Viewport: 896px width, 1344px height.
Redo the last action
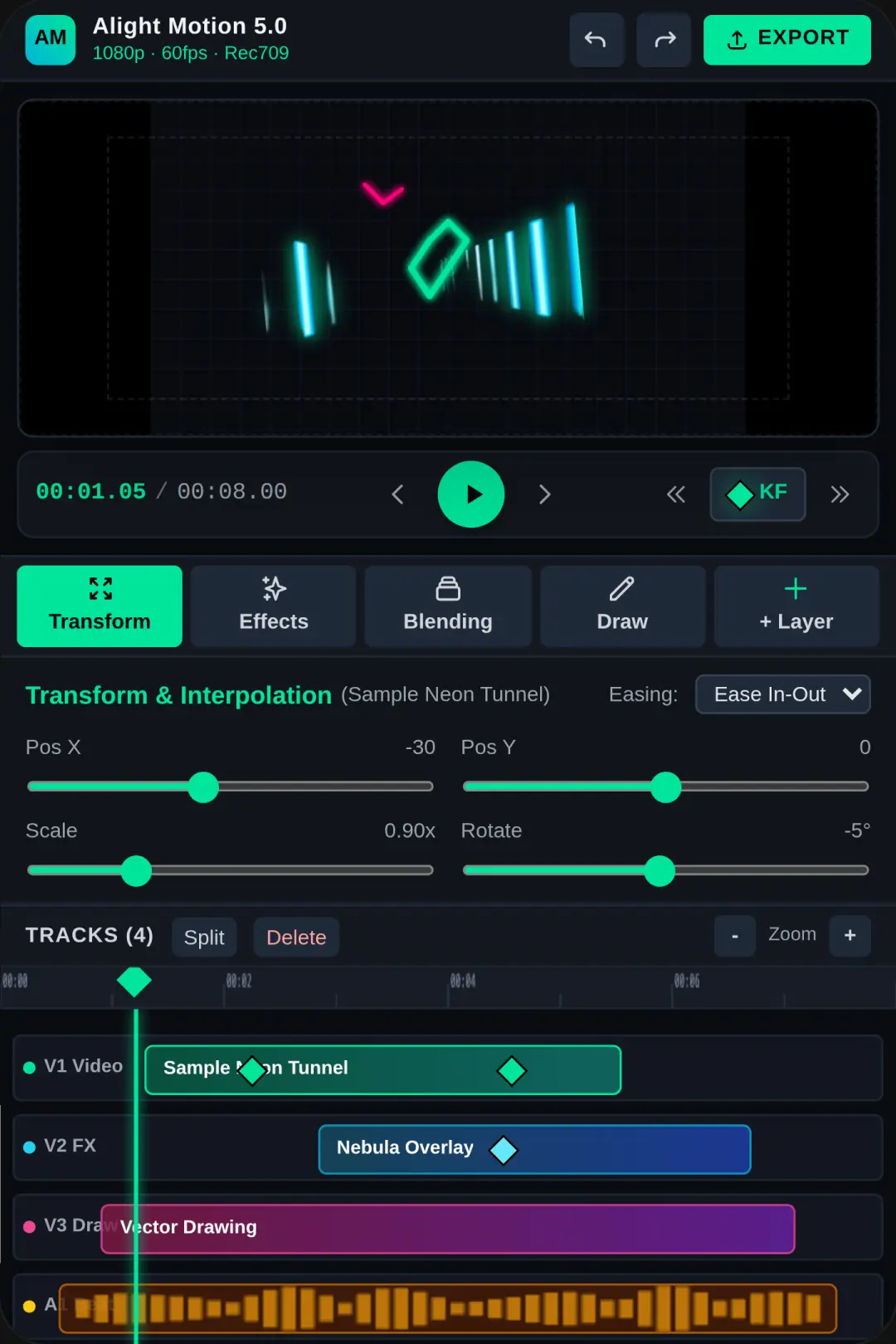point(664,39)
